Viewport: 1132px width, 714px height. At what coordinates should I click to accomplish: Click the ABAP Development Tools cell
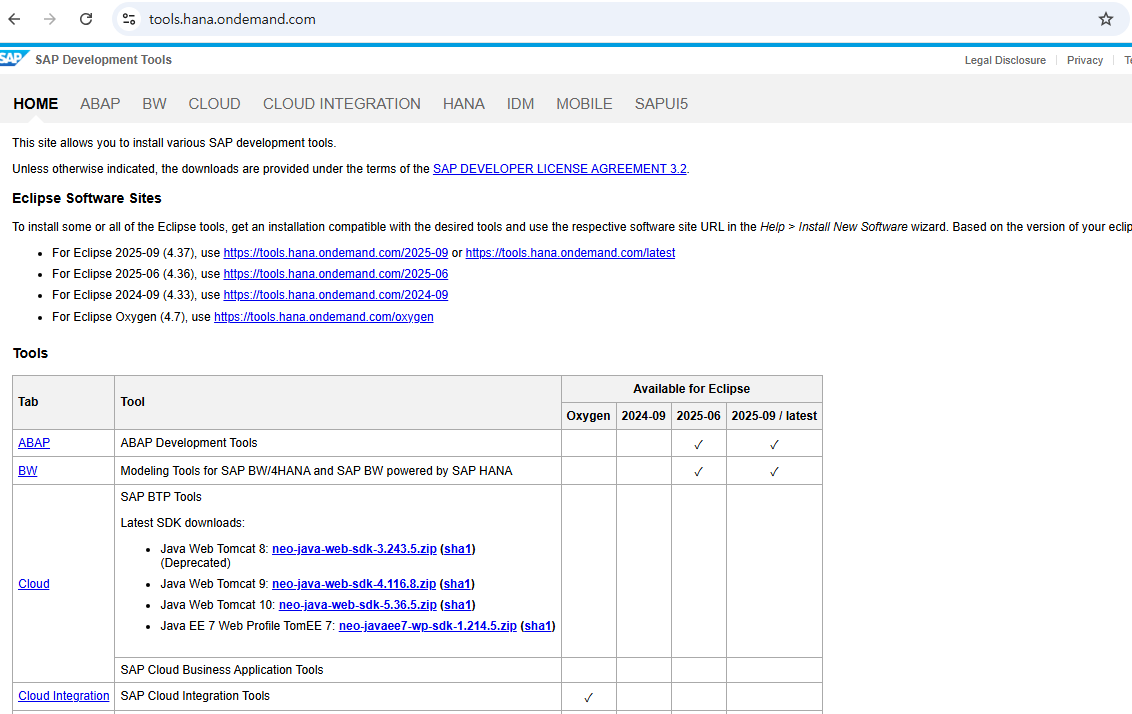point(337,443)
